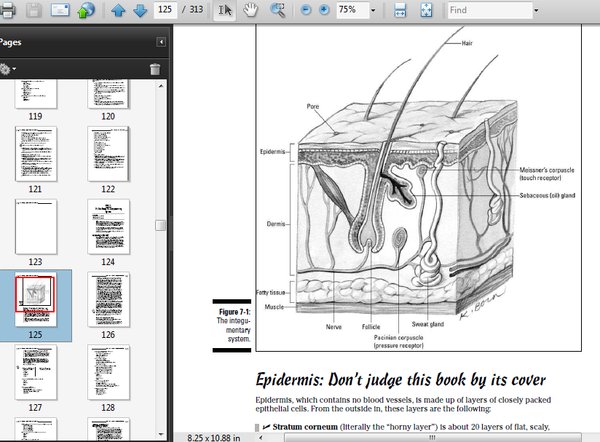Screen dimensions: 600x442
Task: Go to next page with down arrow
Action: 140,10
